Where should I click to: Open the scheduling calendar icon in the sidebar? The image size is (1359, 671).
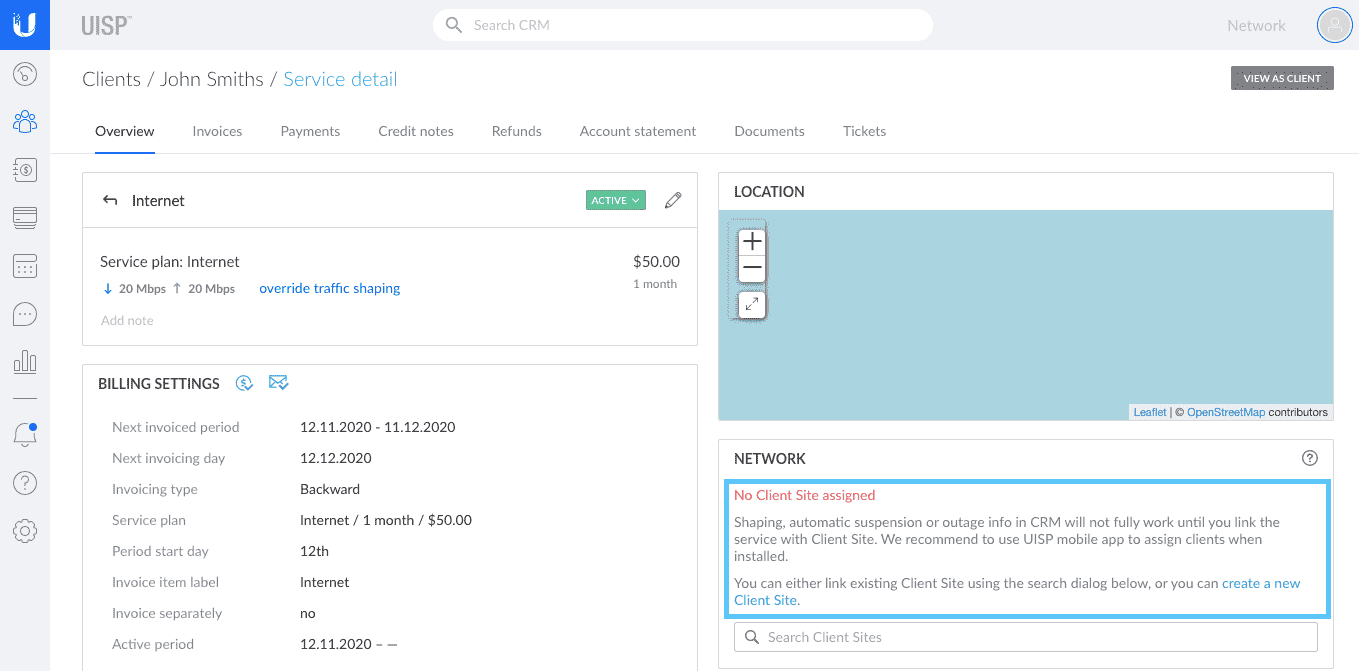tap(25, 266)
